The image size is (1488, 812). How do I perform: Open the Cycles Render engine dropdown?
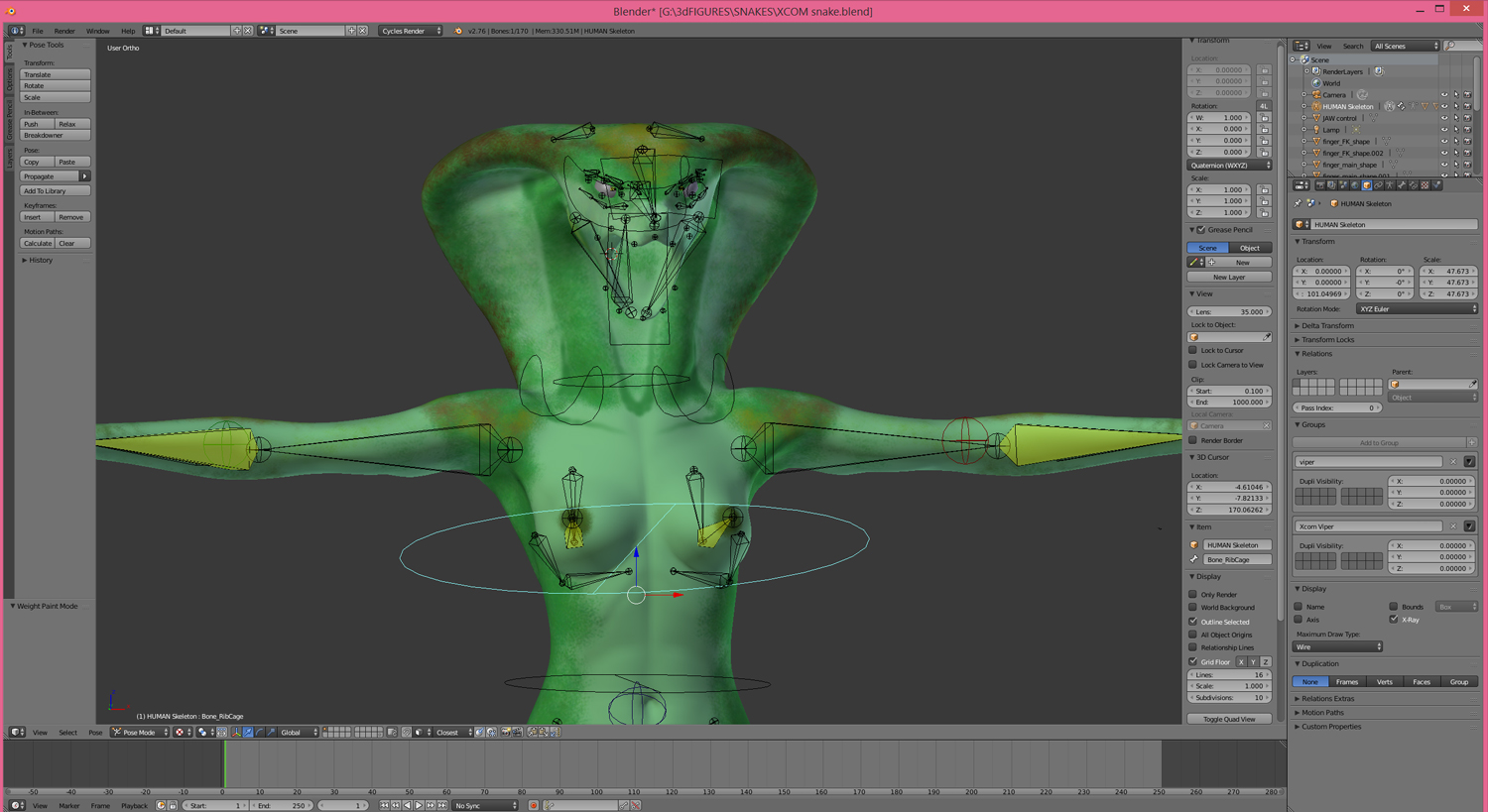point(411,31)
